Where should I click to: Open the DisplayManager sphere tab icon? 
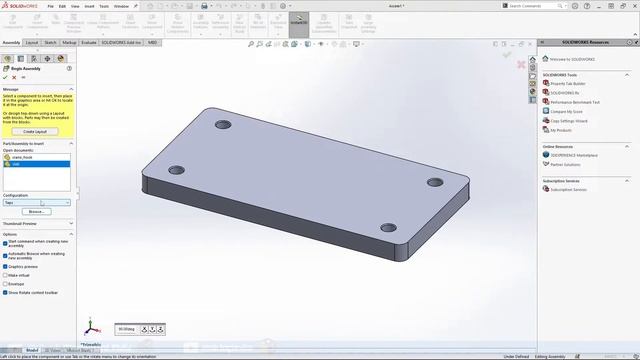tap(61, 59)
